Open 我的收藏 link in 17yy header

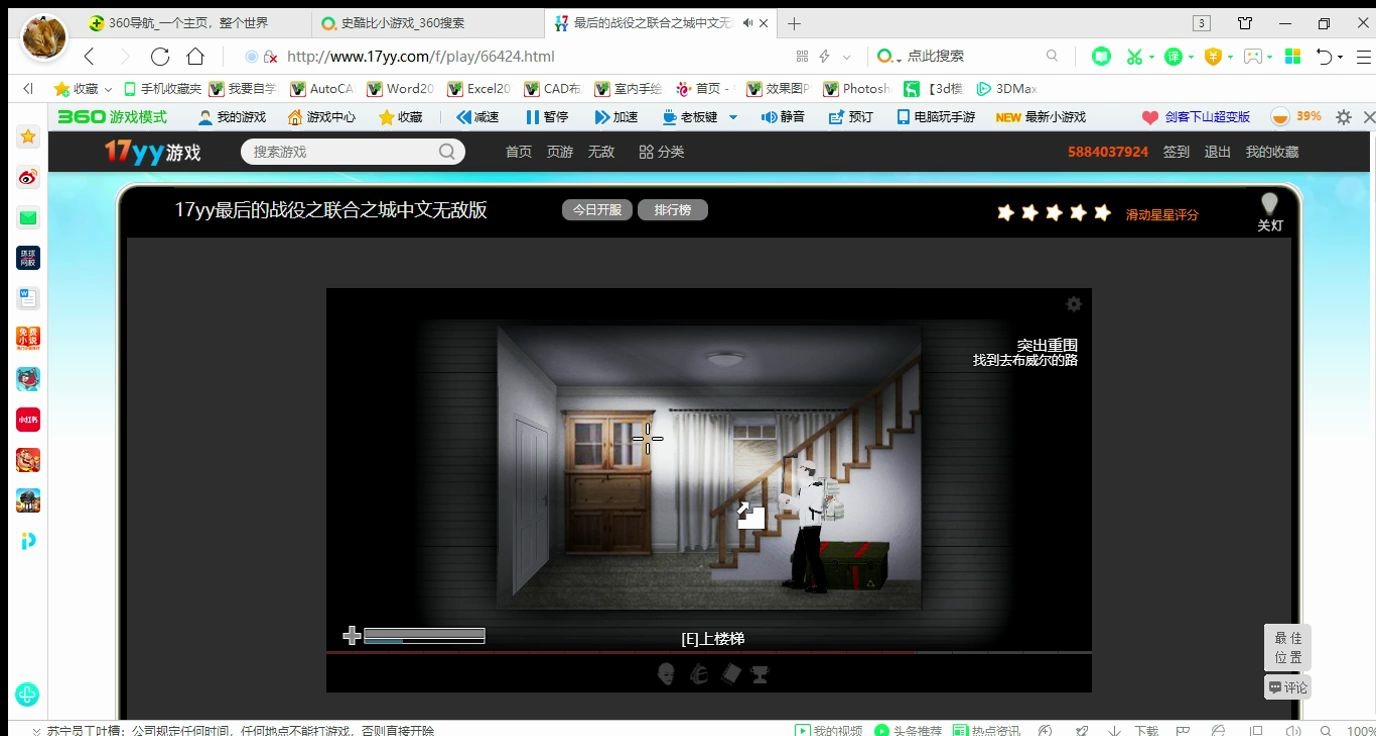click(x=1272, y=152)
